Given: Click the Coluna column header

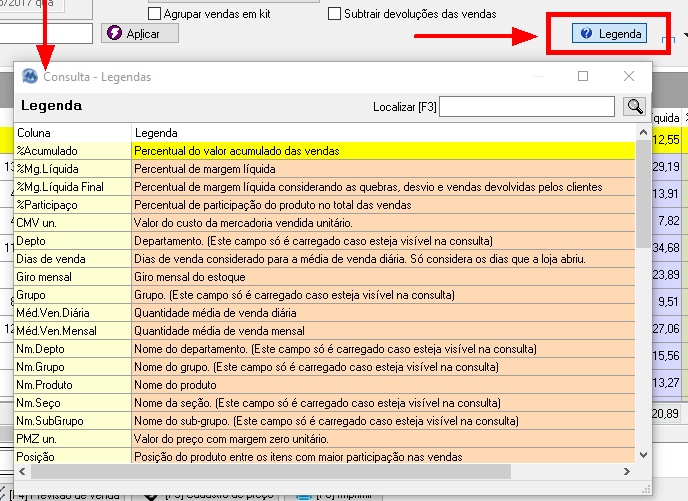Looking at the screenshot, I should point(73,133).
